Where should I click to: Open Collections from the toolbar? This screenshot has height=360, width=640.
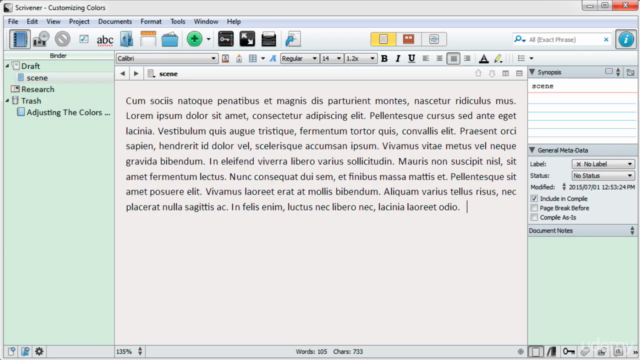(x=41, y=39)
